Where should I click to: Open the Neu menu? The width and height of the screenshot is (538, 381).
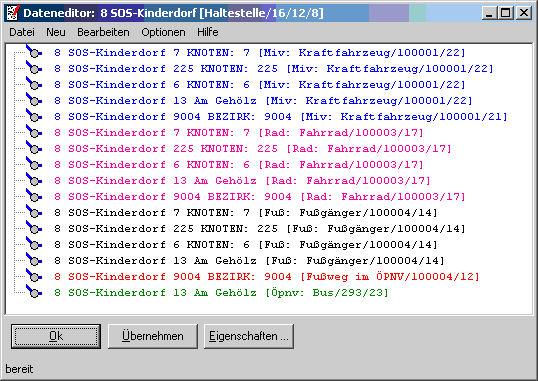point(56,32)
